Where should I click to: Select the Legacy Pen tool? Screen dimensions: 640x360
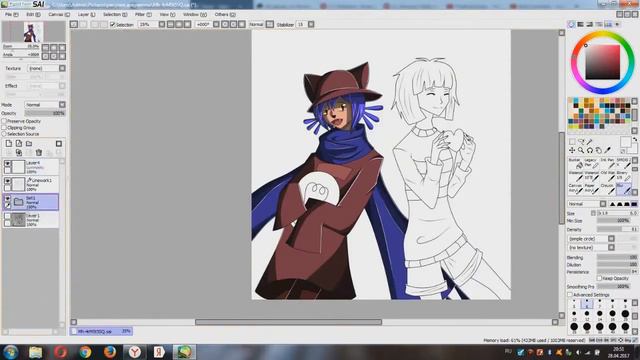pyautogui.click(x=591, y=163)
